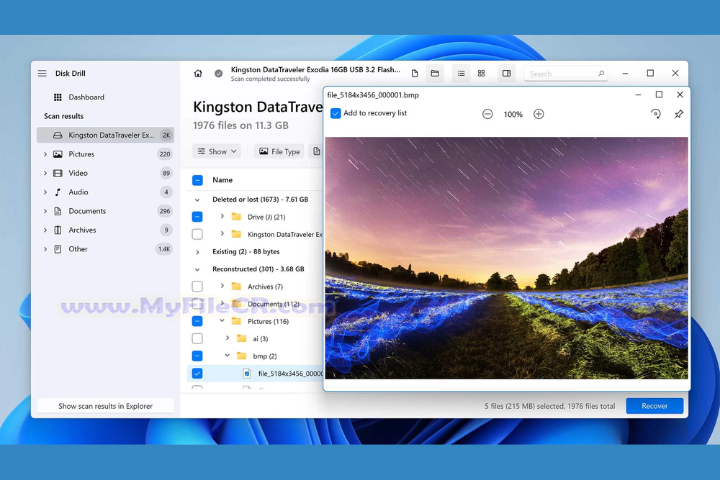Viewport: 720px width, 480px height.
Task: Click the Documents category icon
Action: 57,211
